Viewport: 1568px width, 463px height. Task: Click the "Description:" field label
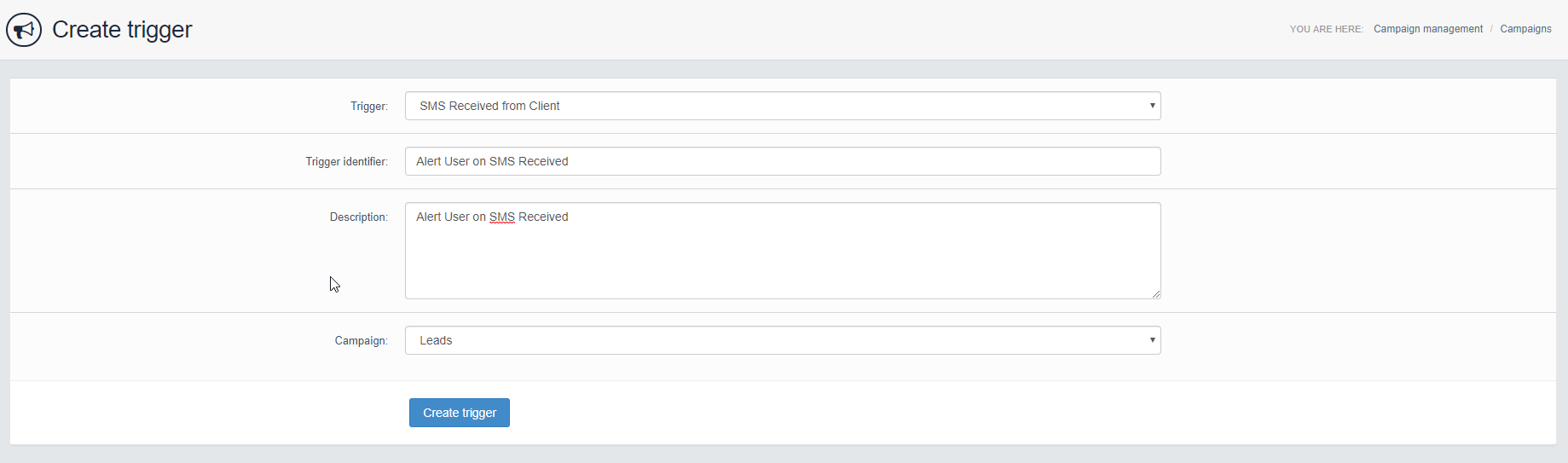358,217
